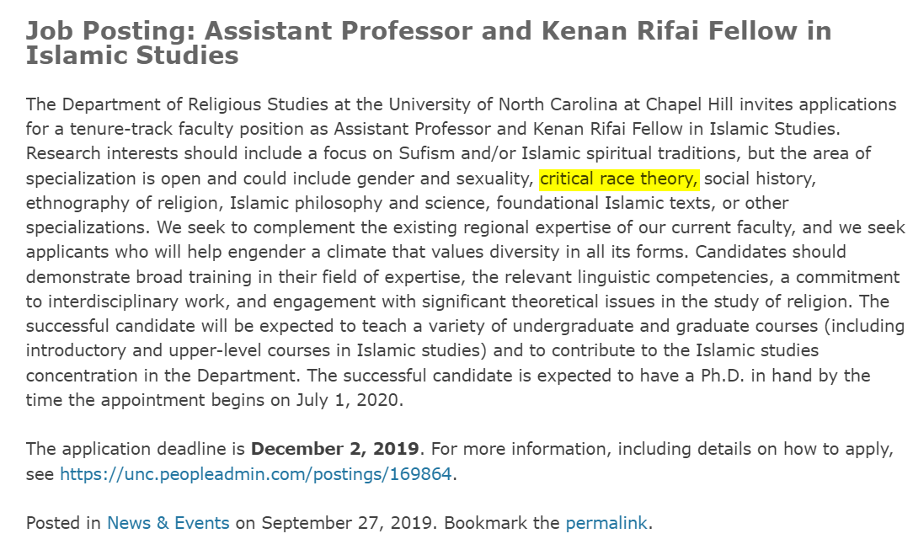
Task: Click the phrase "Bookmark the" before permalink
Action: click(x=502, y=523)
